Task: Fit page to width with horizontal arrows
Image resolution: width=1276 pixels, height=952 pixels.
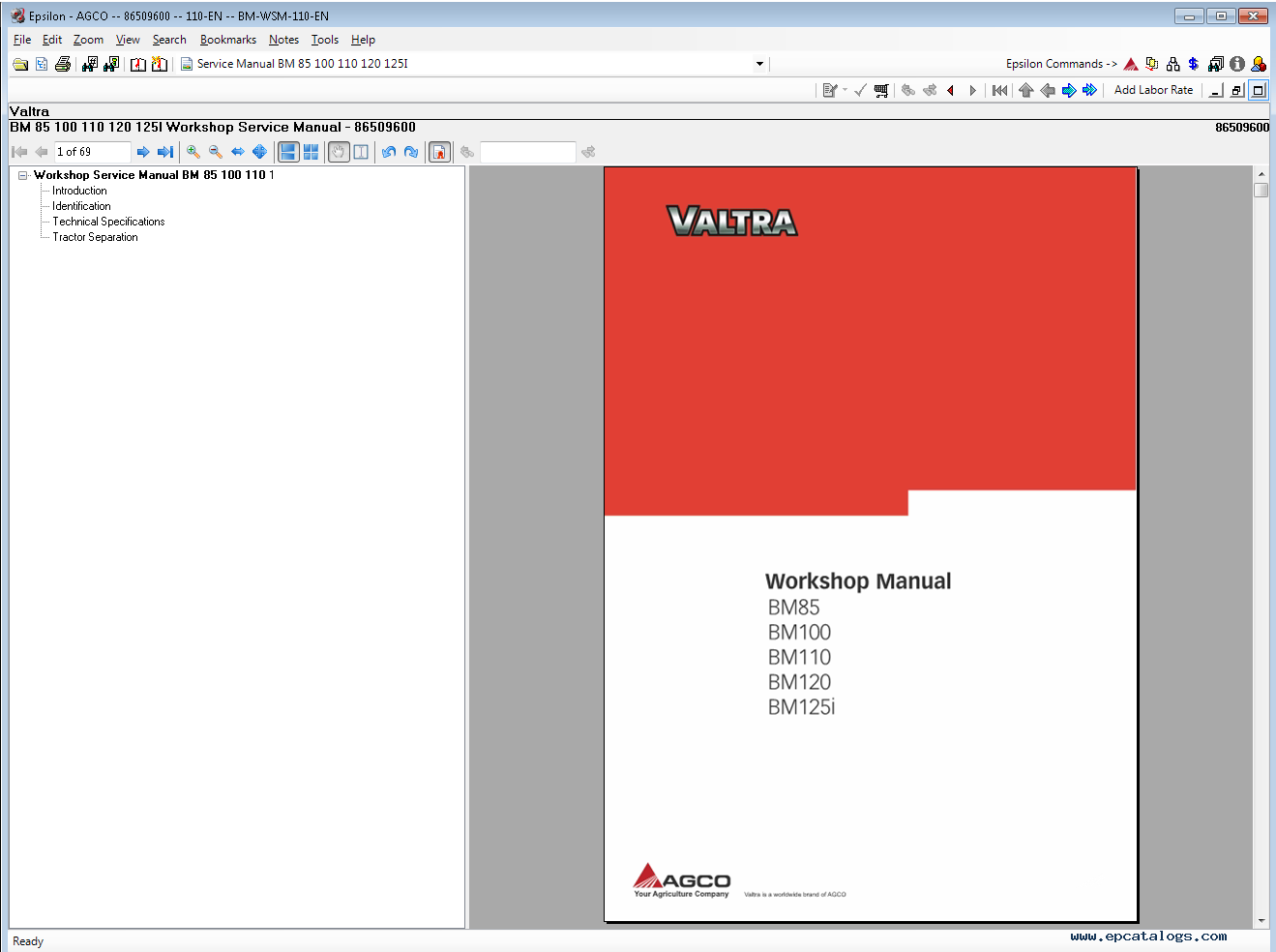Action: point(238,152)
